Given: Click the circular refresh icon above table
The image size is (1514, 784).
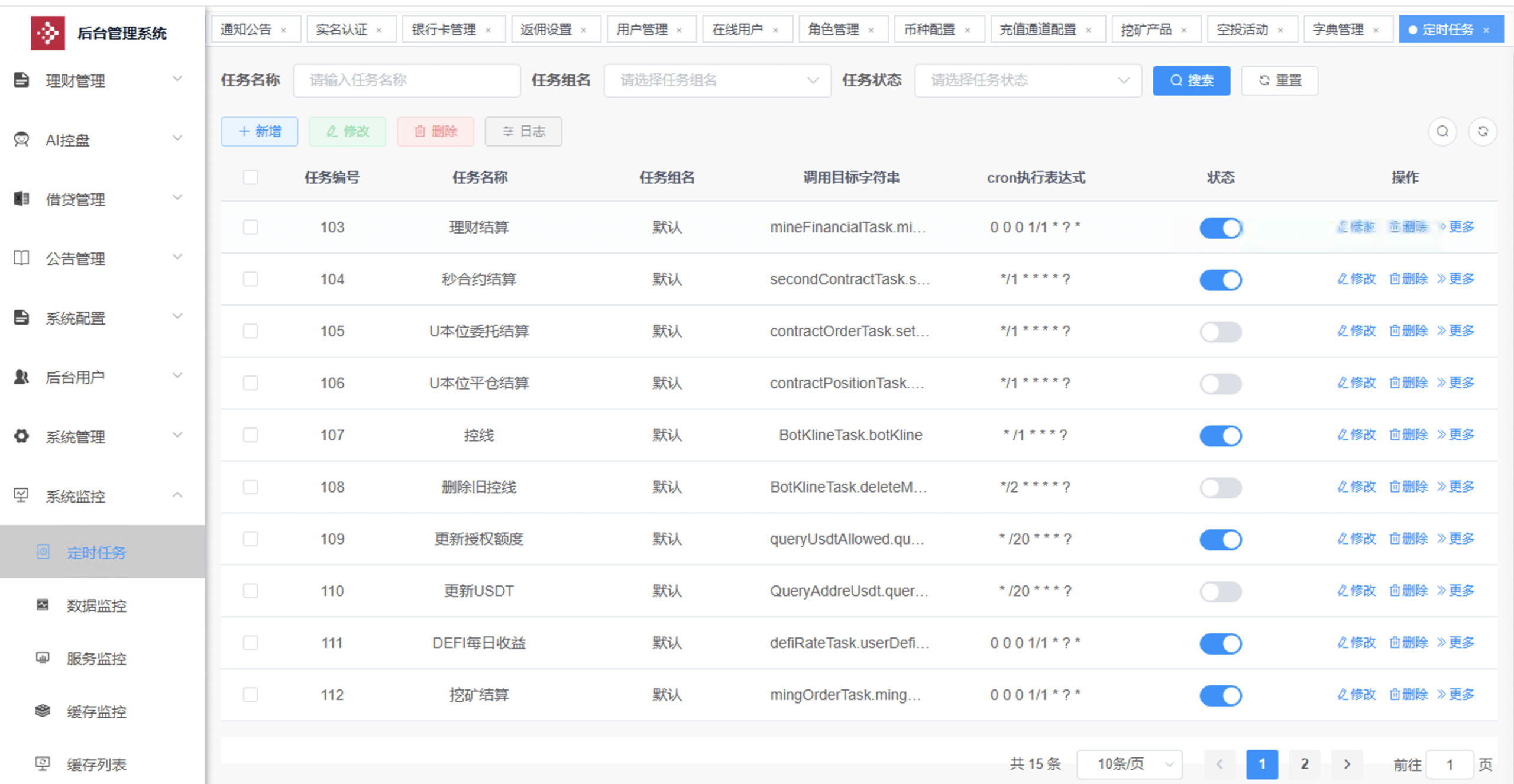Looking at the screenshot, I should (x=1482, y=131).
